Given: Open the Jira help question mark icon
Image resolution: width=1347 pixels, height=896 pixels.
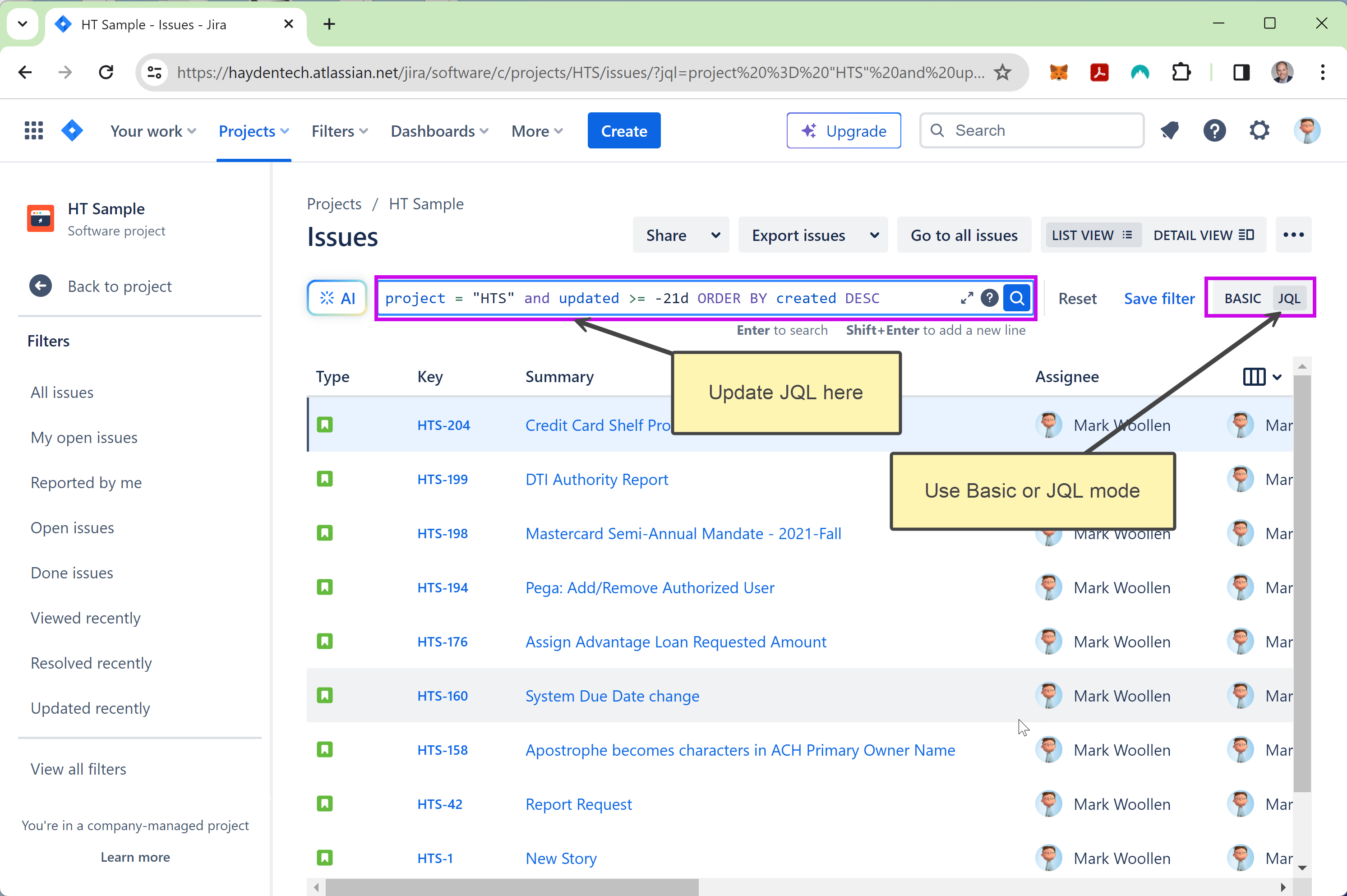Looking at the screenshot, I should [x=1214, y=131].
